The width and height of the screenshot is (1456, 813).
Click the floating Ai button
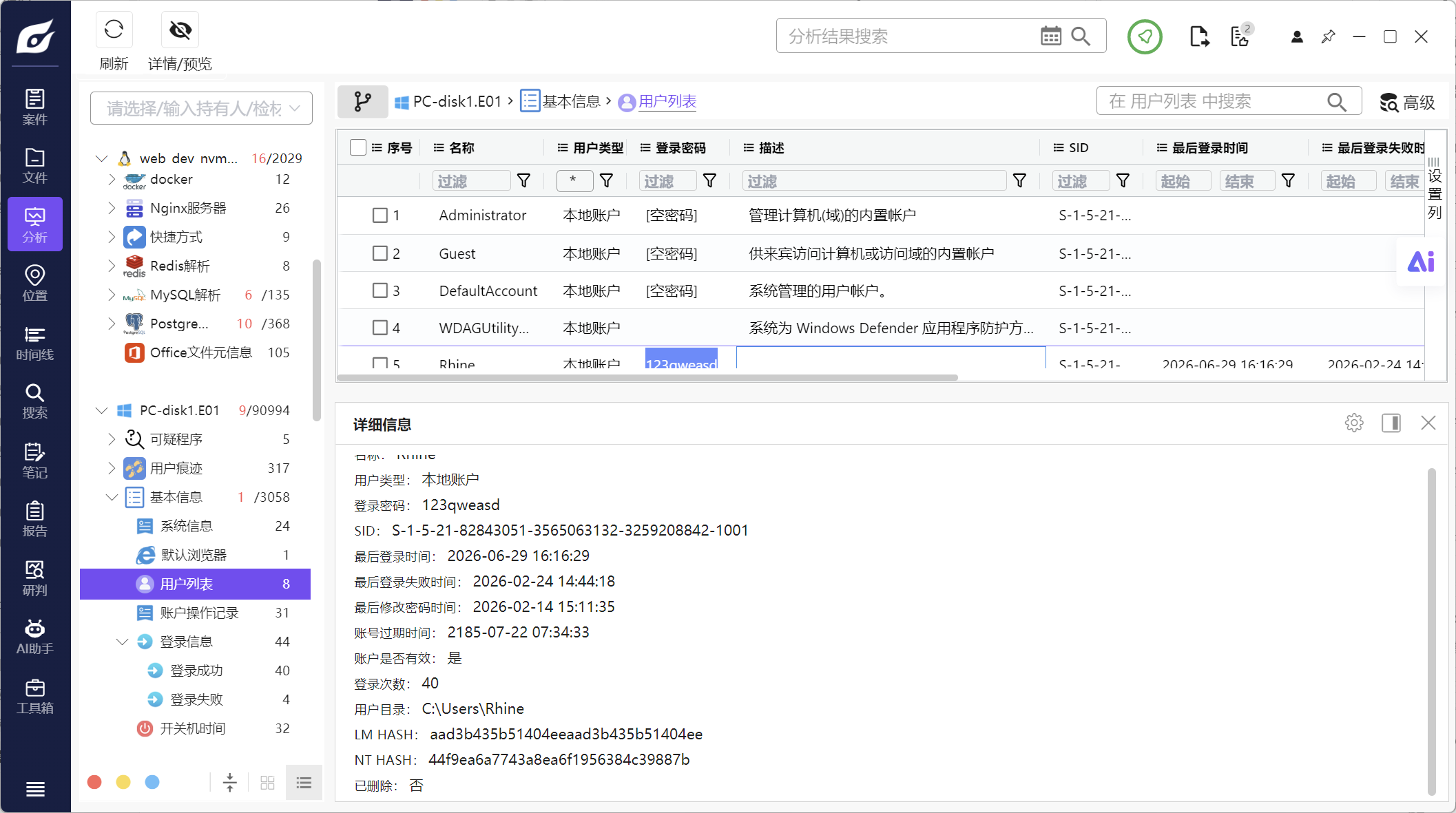click(x=1420, y=262)
